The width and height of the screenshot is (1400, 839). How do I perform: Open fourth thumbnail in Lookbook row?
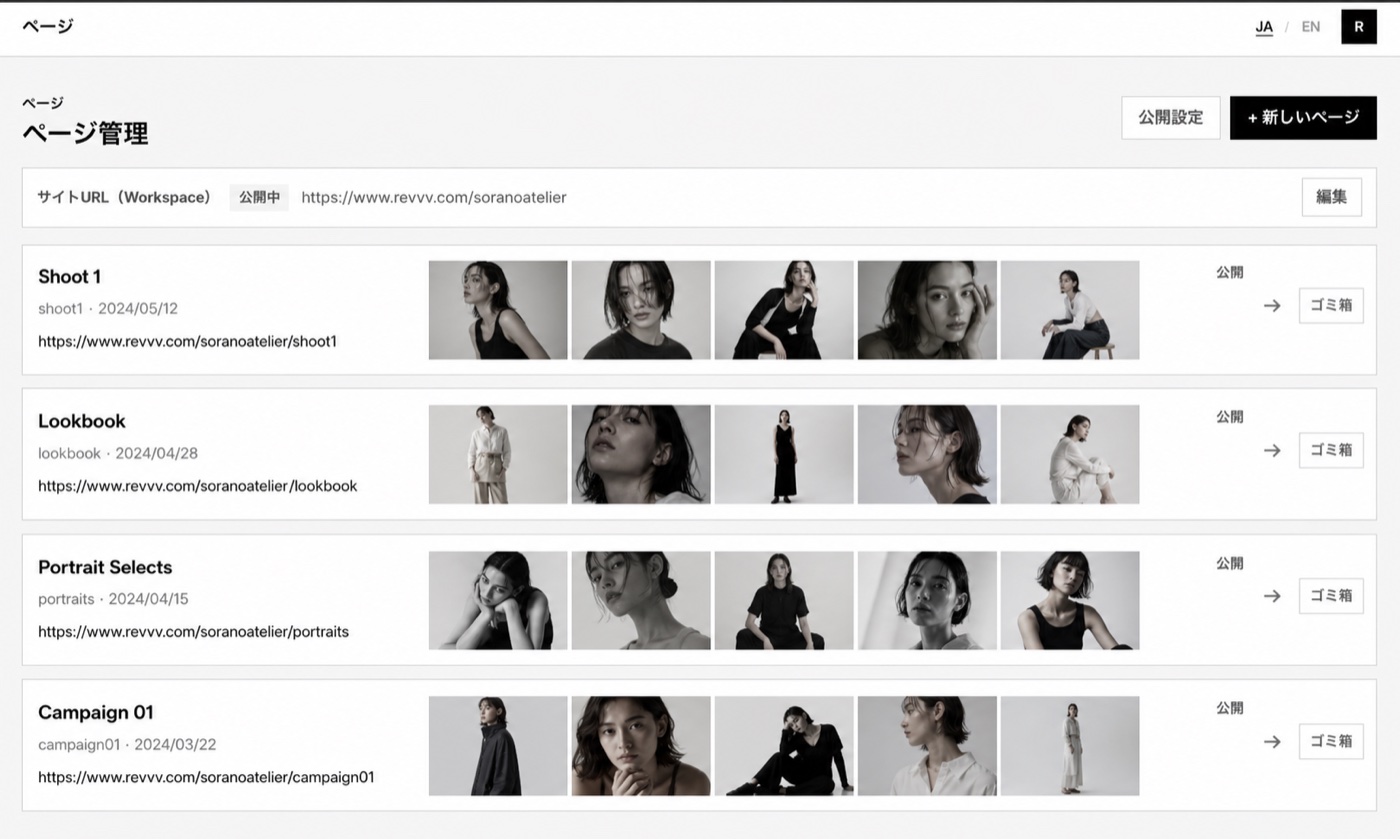pyautogui.click(x=927, y=454)
